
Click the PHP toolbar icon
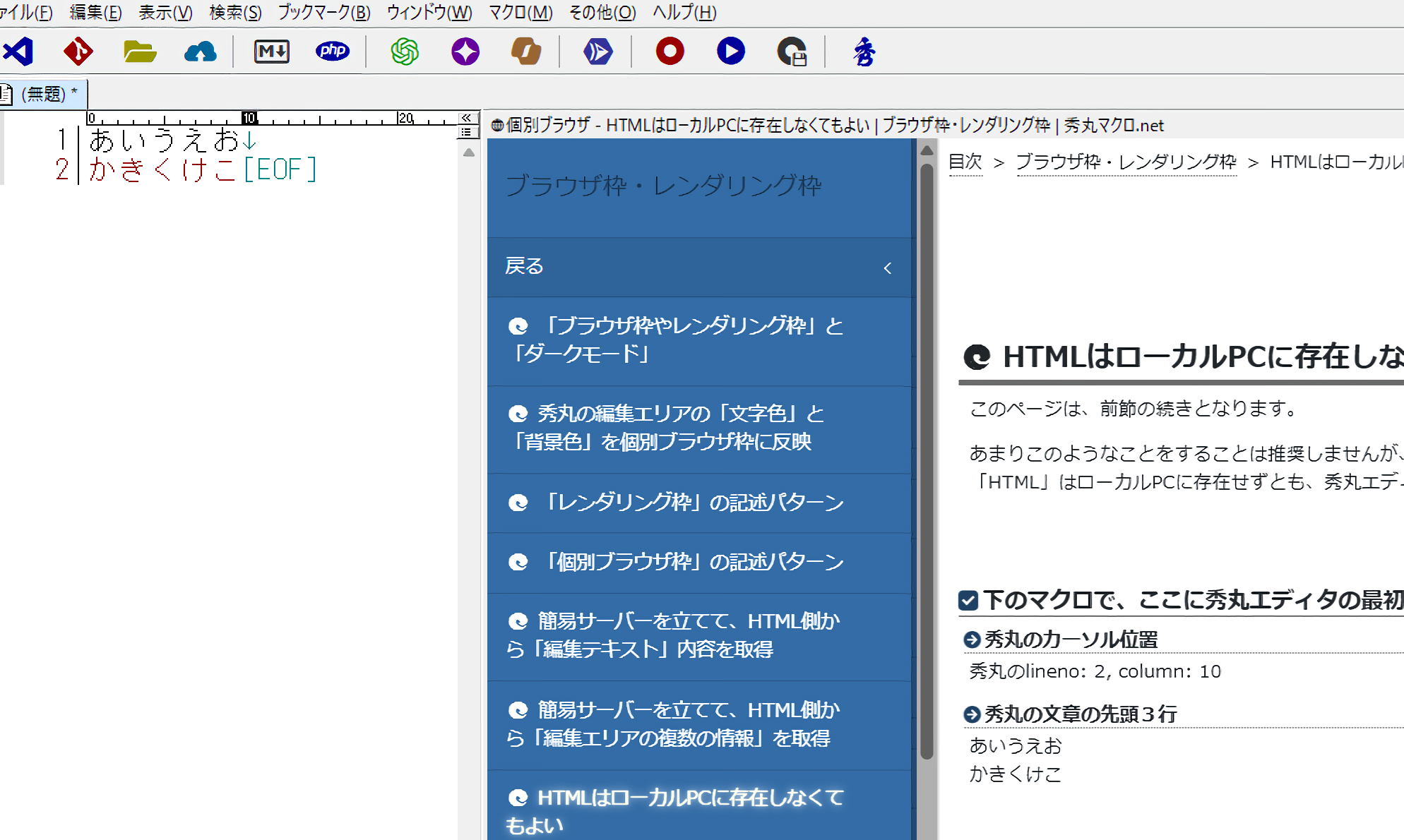[x=332, y=52]
